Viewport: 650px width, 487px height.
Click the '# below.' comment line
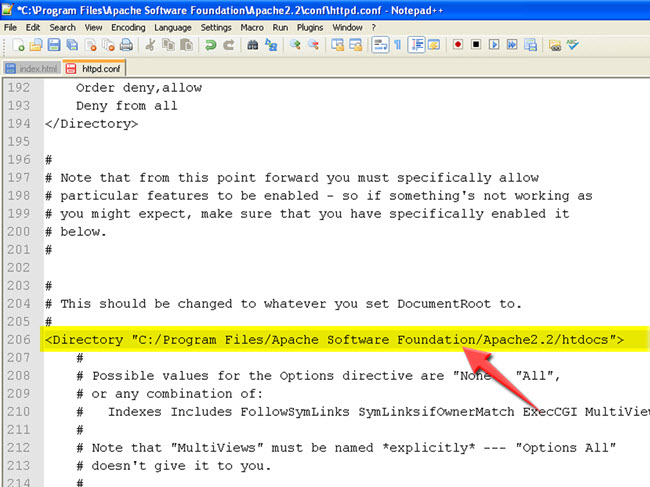(x=75, y=232)
